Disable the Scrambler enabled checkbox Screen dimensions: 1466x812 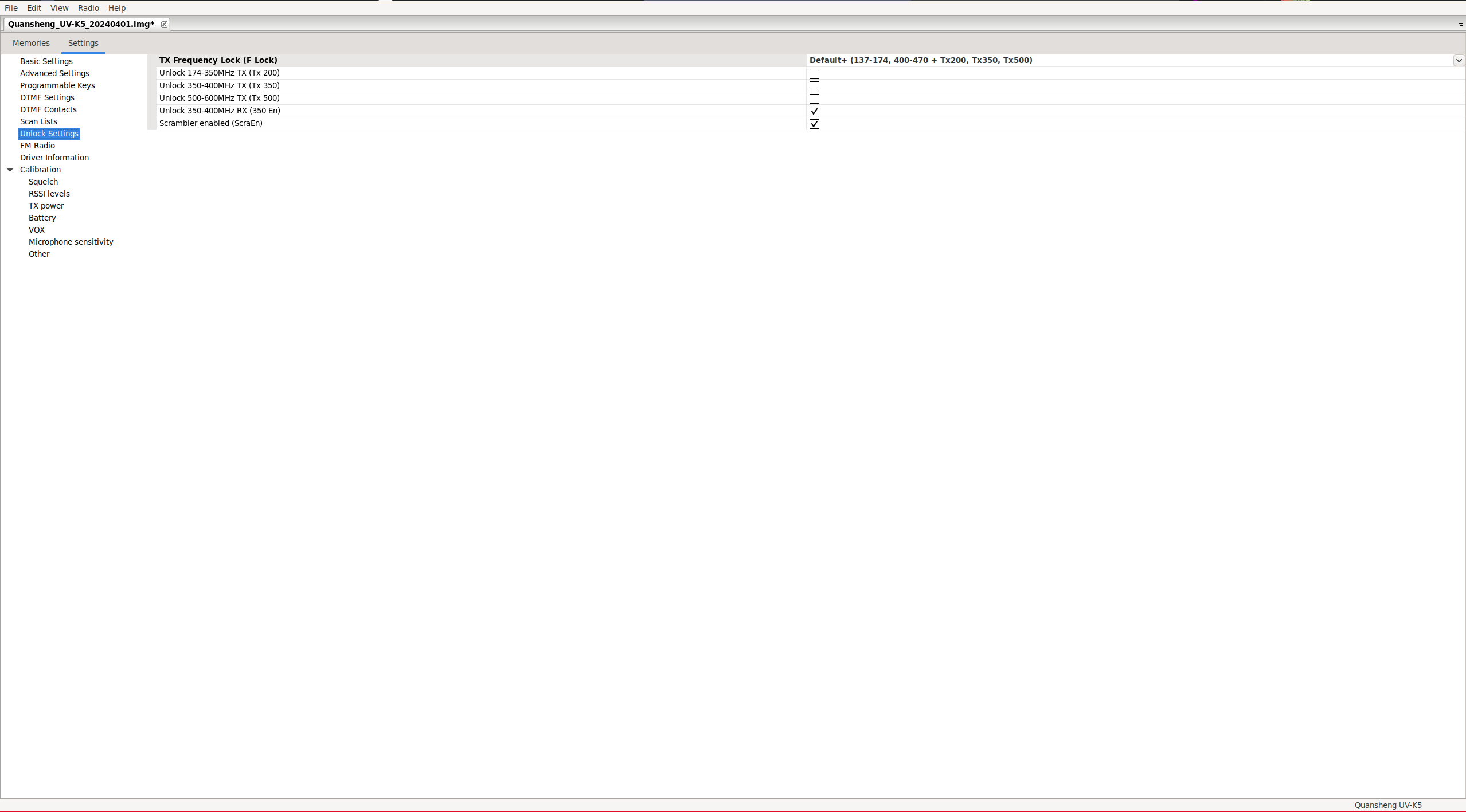point(814,124)
